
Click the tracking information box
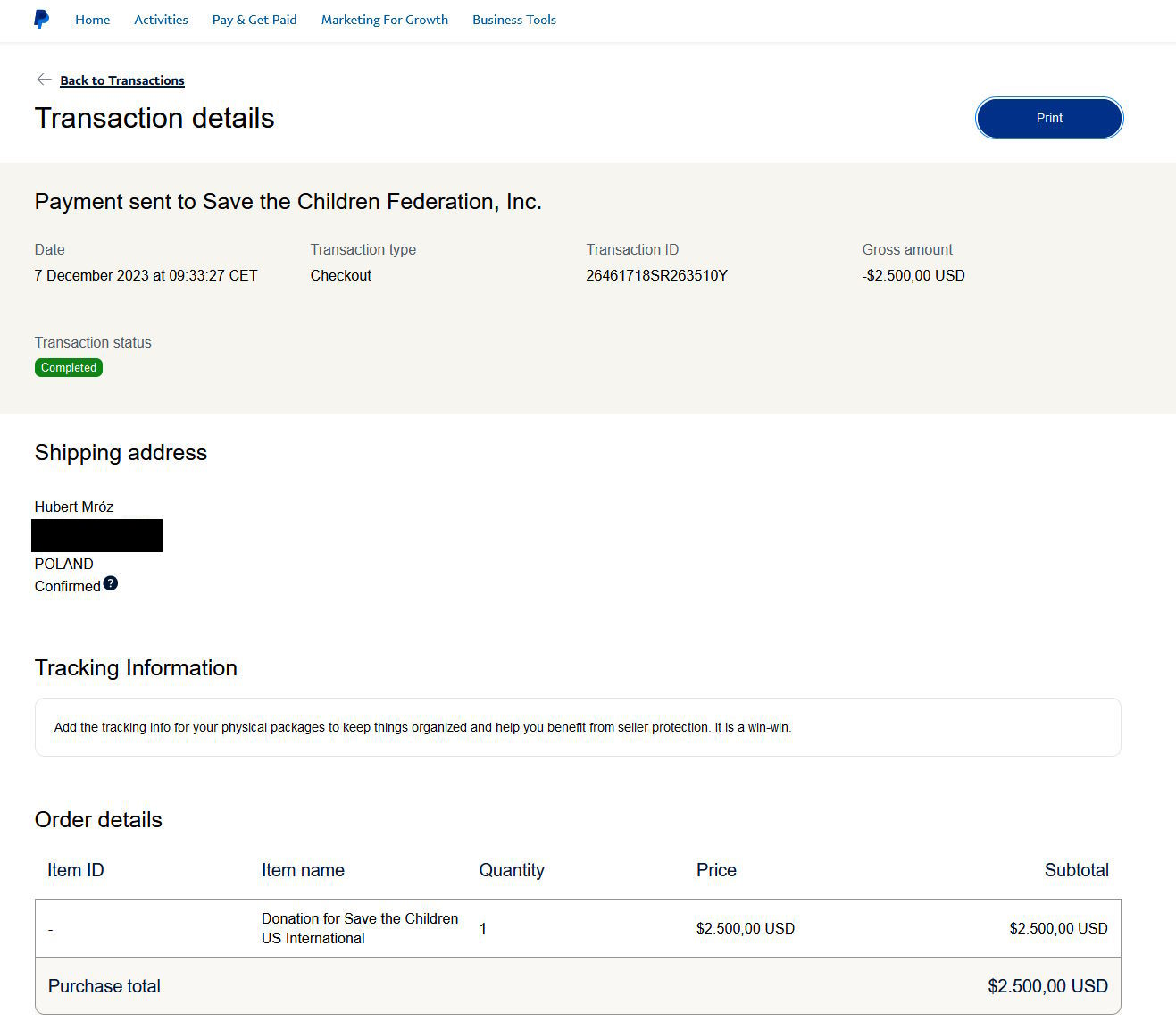pos(578,727)
